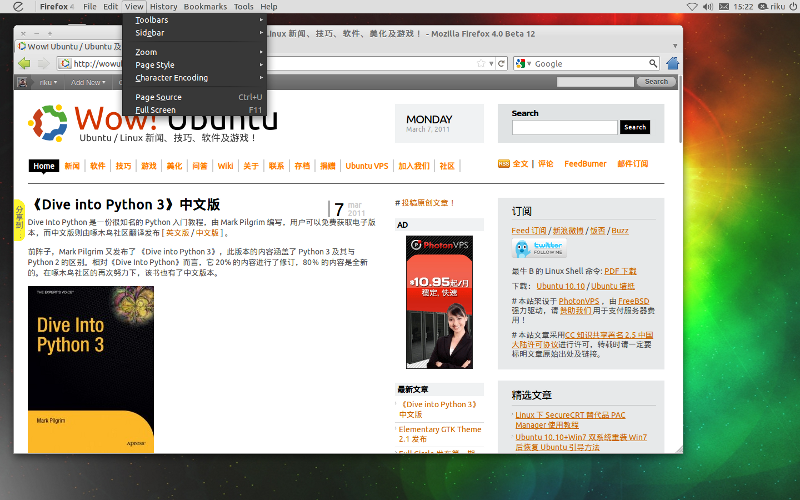Open the History menu

(163, 7)
